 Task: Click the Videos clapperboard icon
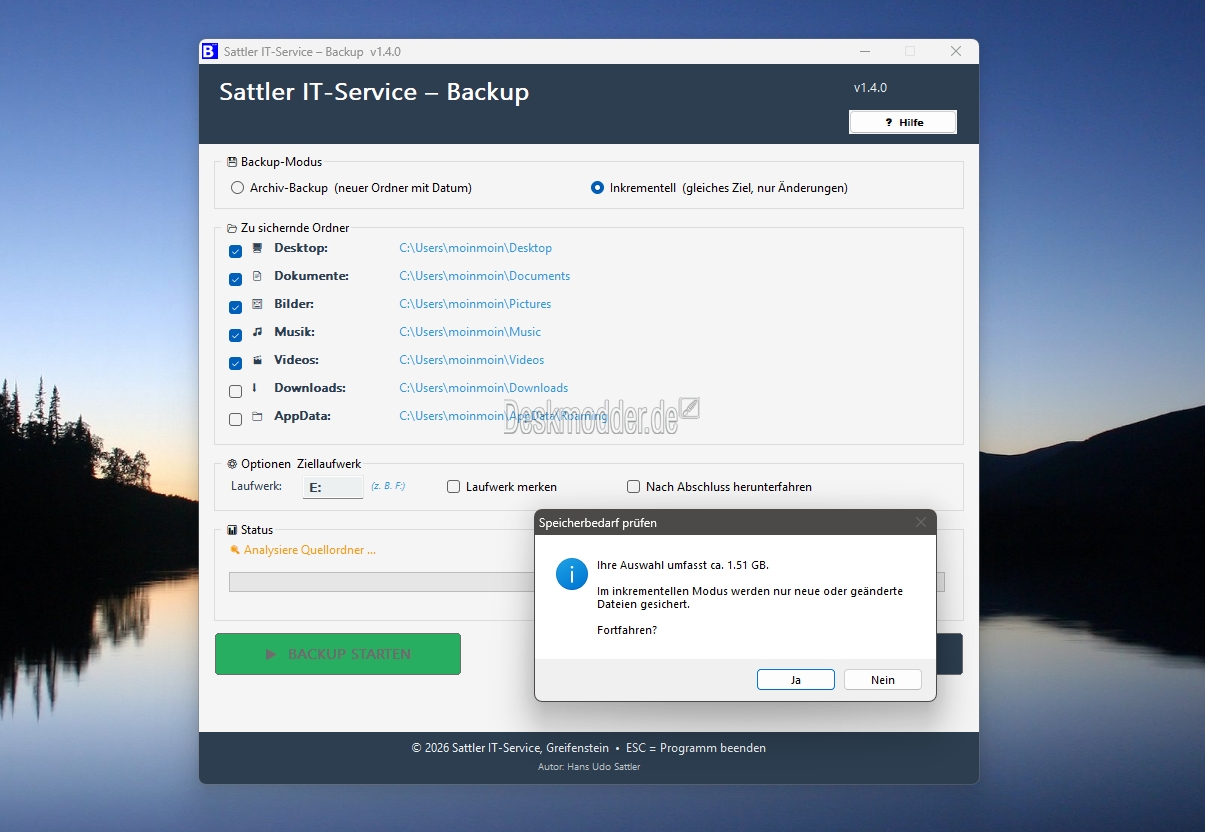[x=257, y=360]
